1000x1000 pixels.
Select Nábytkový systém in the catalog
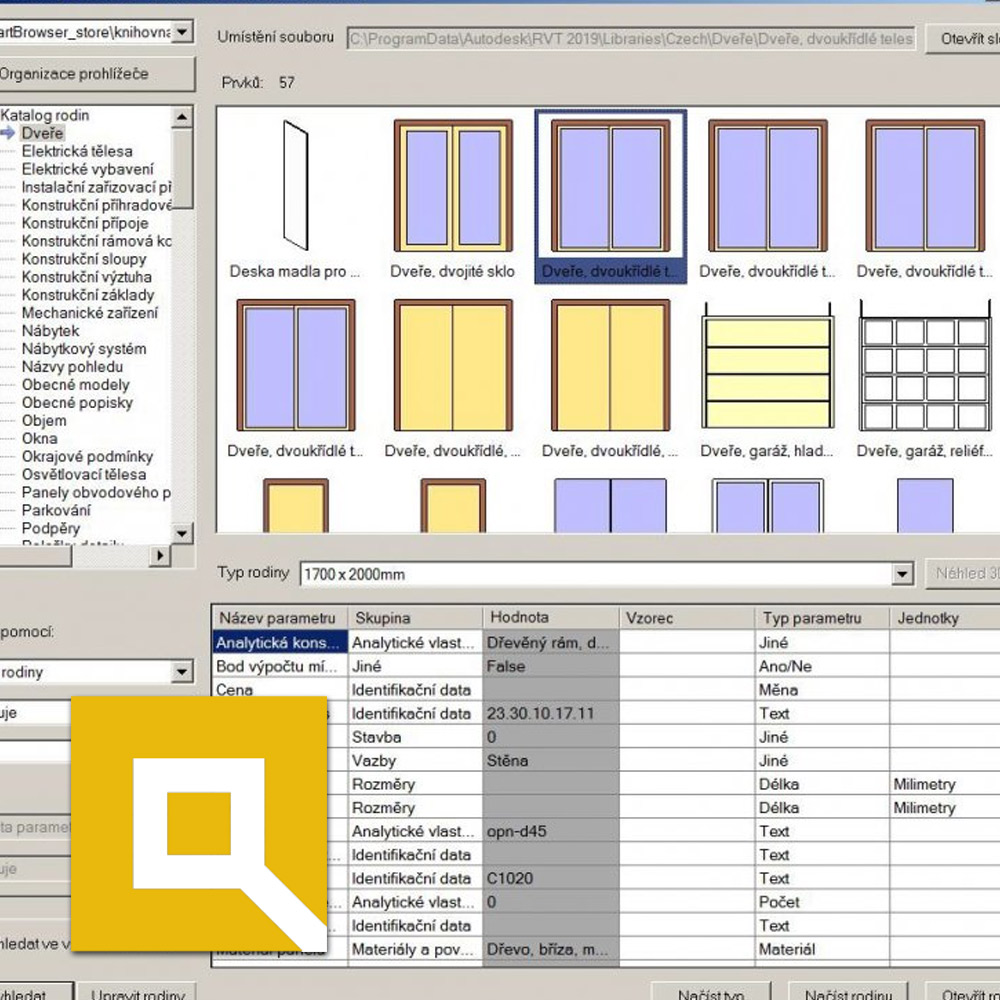(x=84, y=349)
